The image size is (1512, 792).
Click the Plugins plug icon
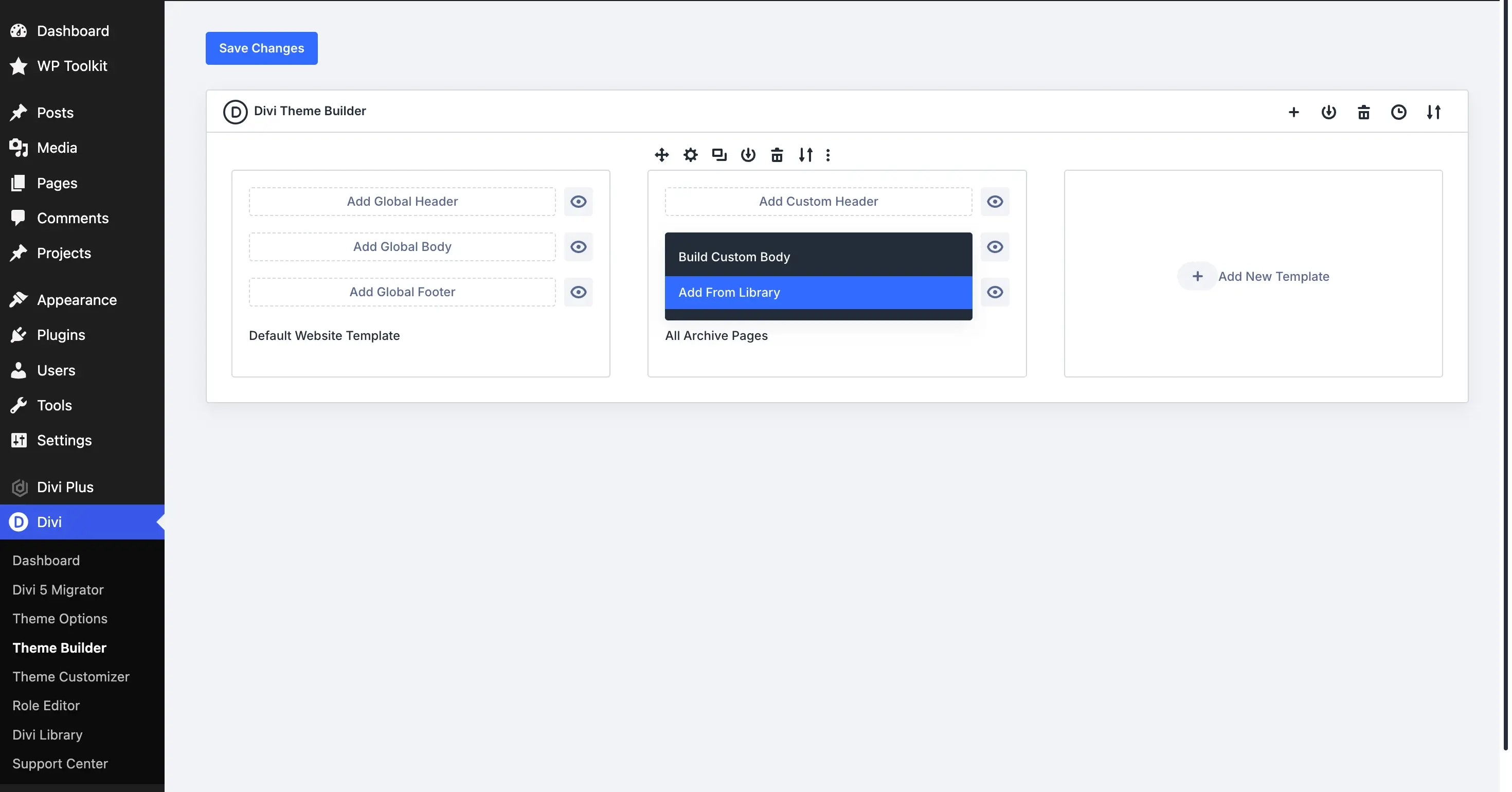tap(19, 335)
